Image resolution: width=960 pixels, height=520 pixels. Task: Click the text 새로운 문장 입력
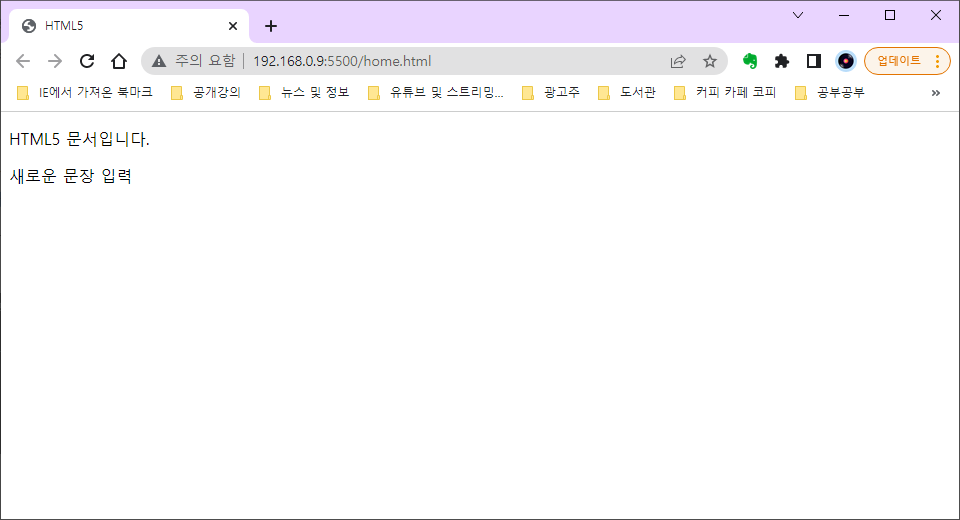[71, 176]
